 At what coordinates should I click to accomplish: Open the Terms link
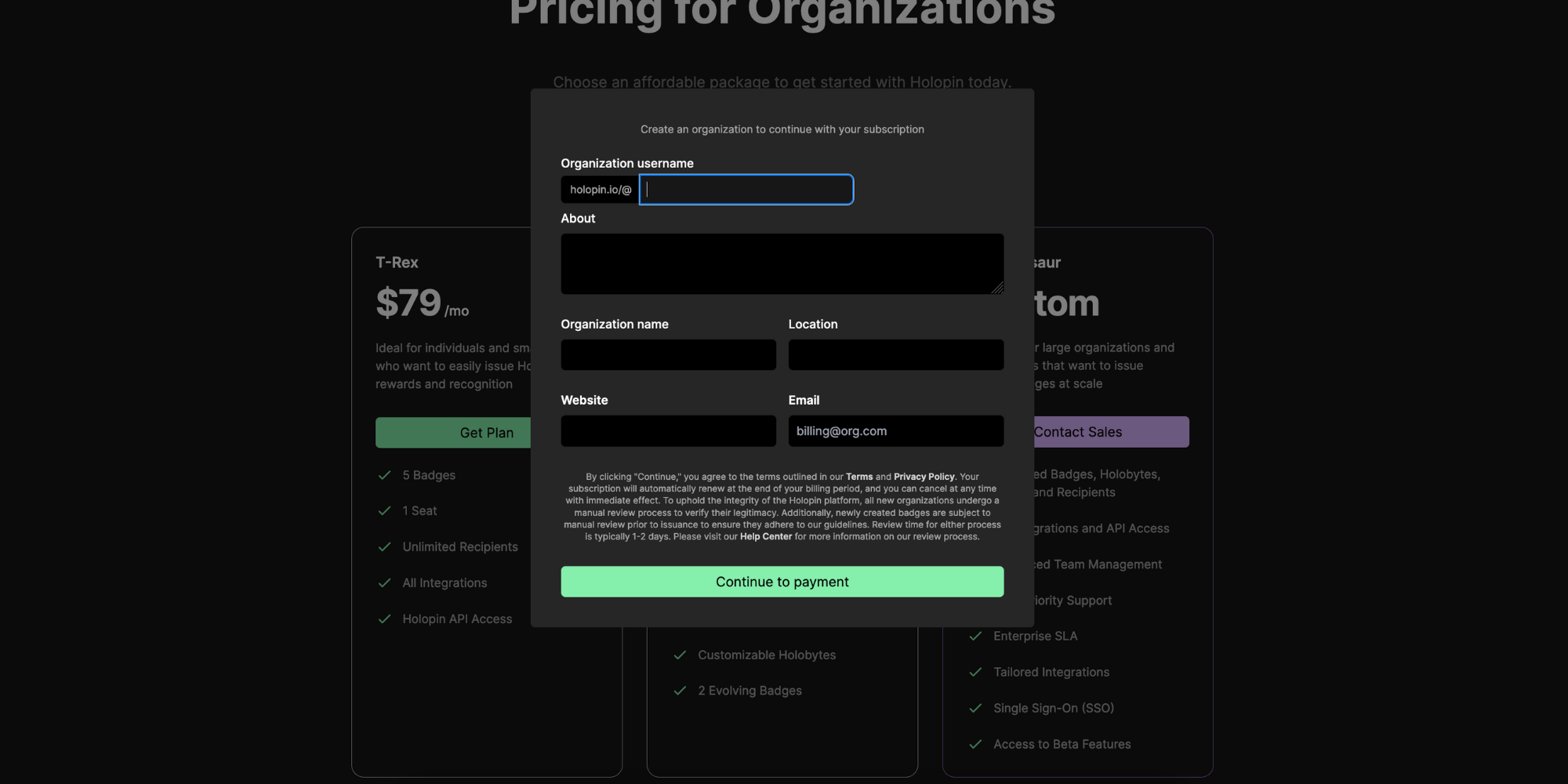[x=859, y=477]
